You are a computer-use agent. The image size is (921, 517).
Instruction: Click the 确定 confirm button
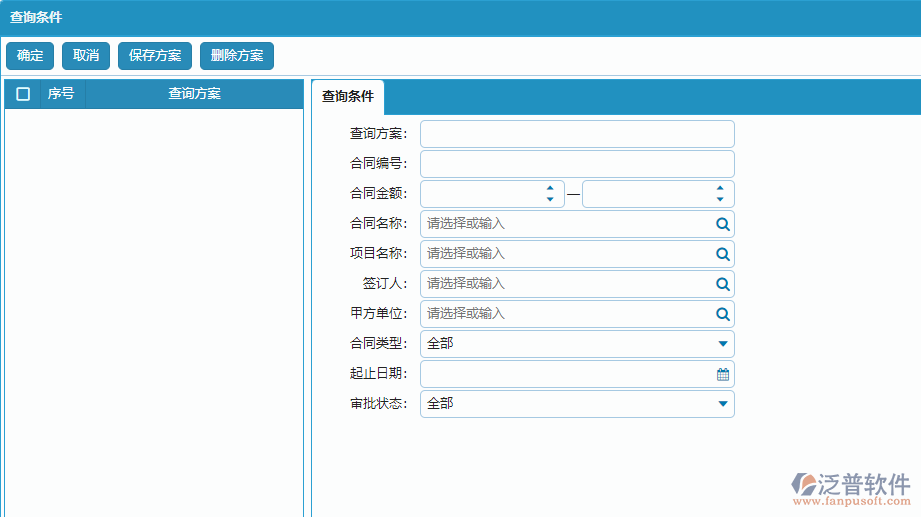(x=30, y=56)
